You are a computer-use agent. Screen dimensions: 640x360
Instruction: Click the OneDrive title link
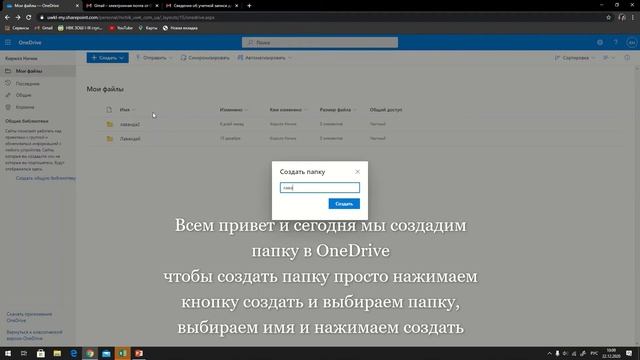[30, 42]
